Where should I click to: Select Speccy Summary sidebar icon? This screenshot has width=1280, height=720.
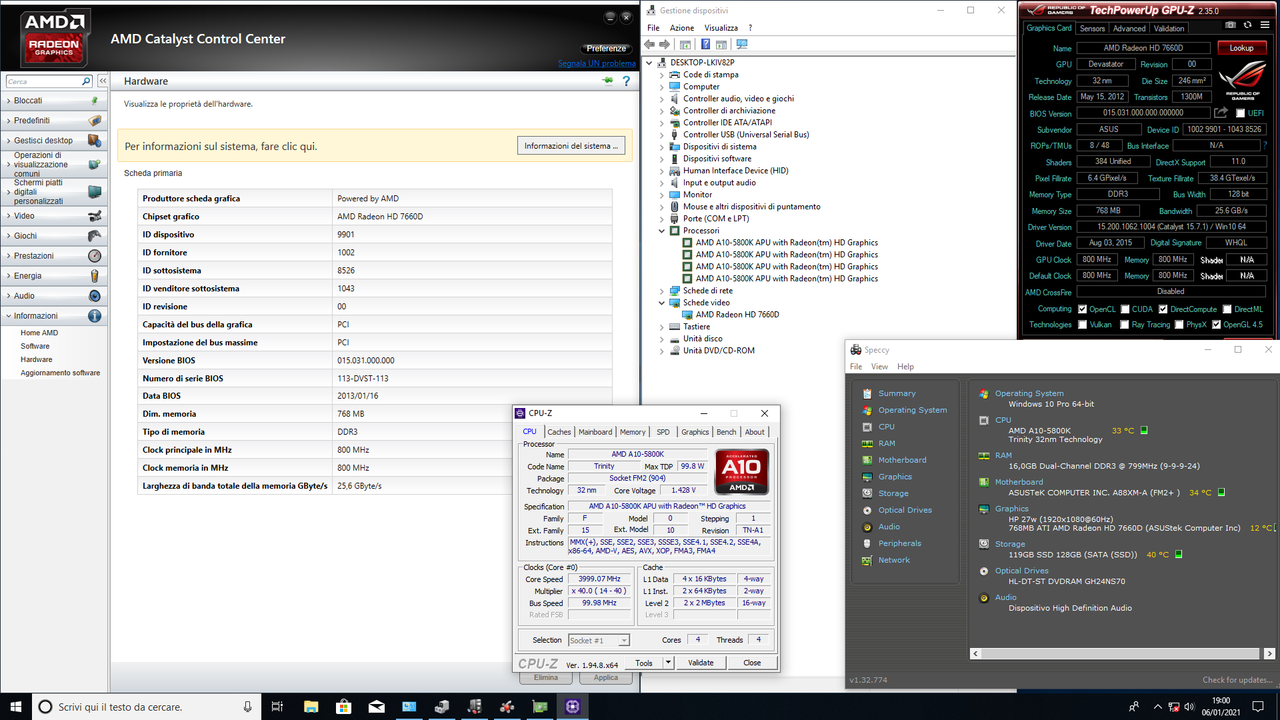(867, 393)
